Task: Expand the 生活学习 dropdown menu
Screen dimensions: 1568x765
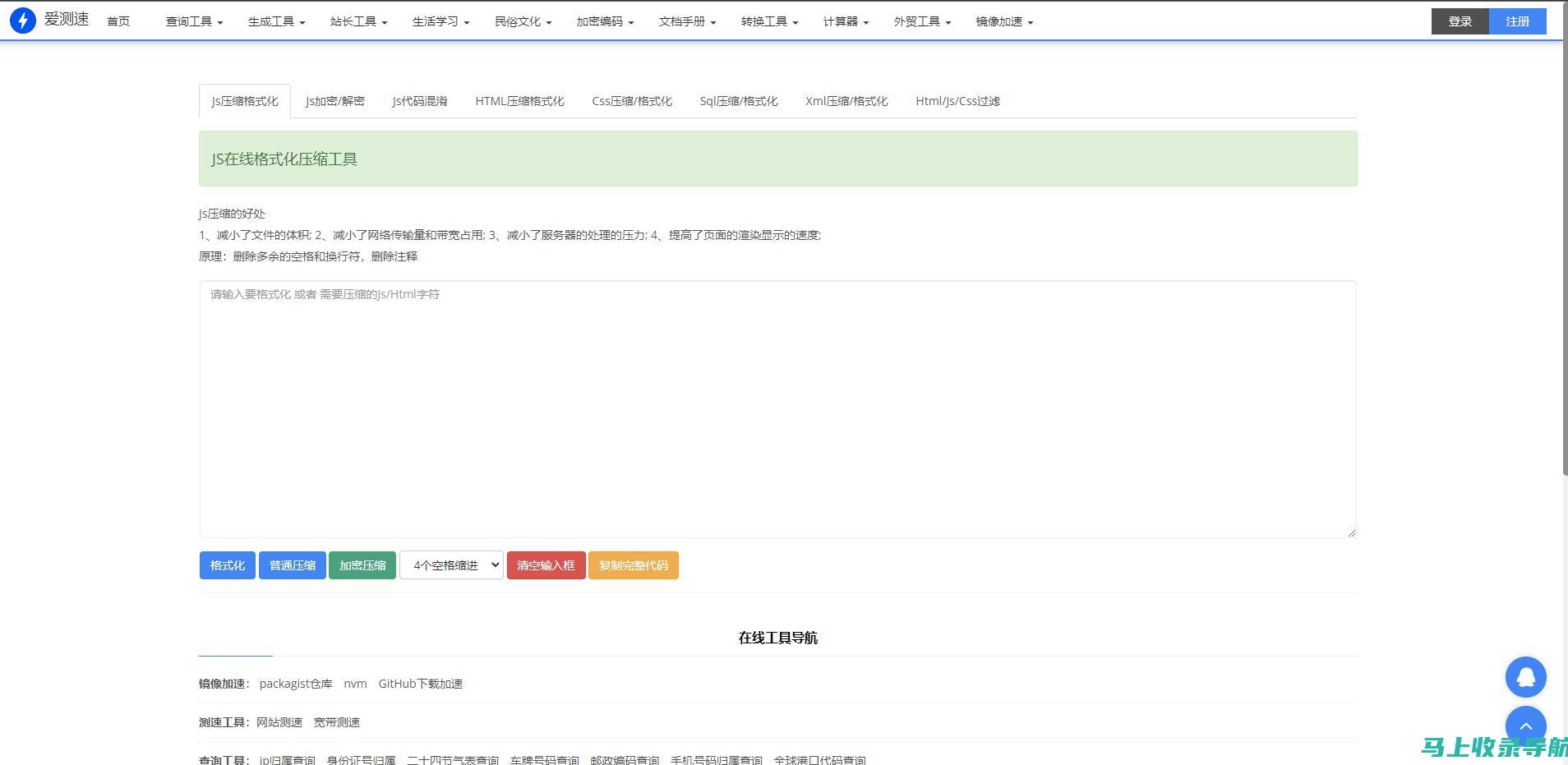Action: (x=440, y=21)
